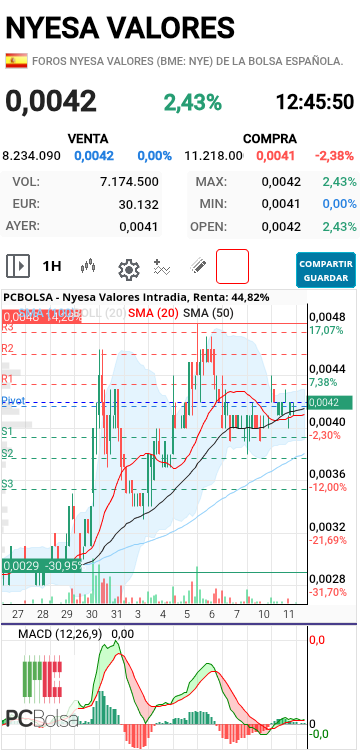Click the green 0,0042 price tag on axis

pos(331,403)
